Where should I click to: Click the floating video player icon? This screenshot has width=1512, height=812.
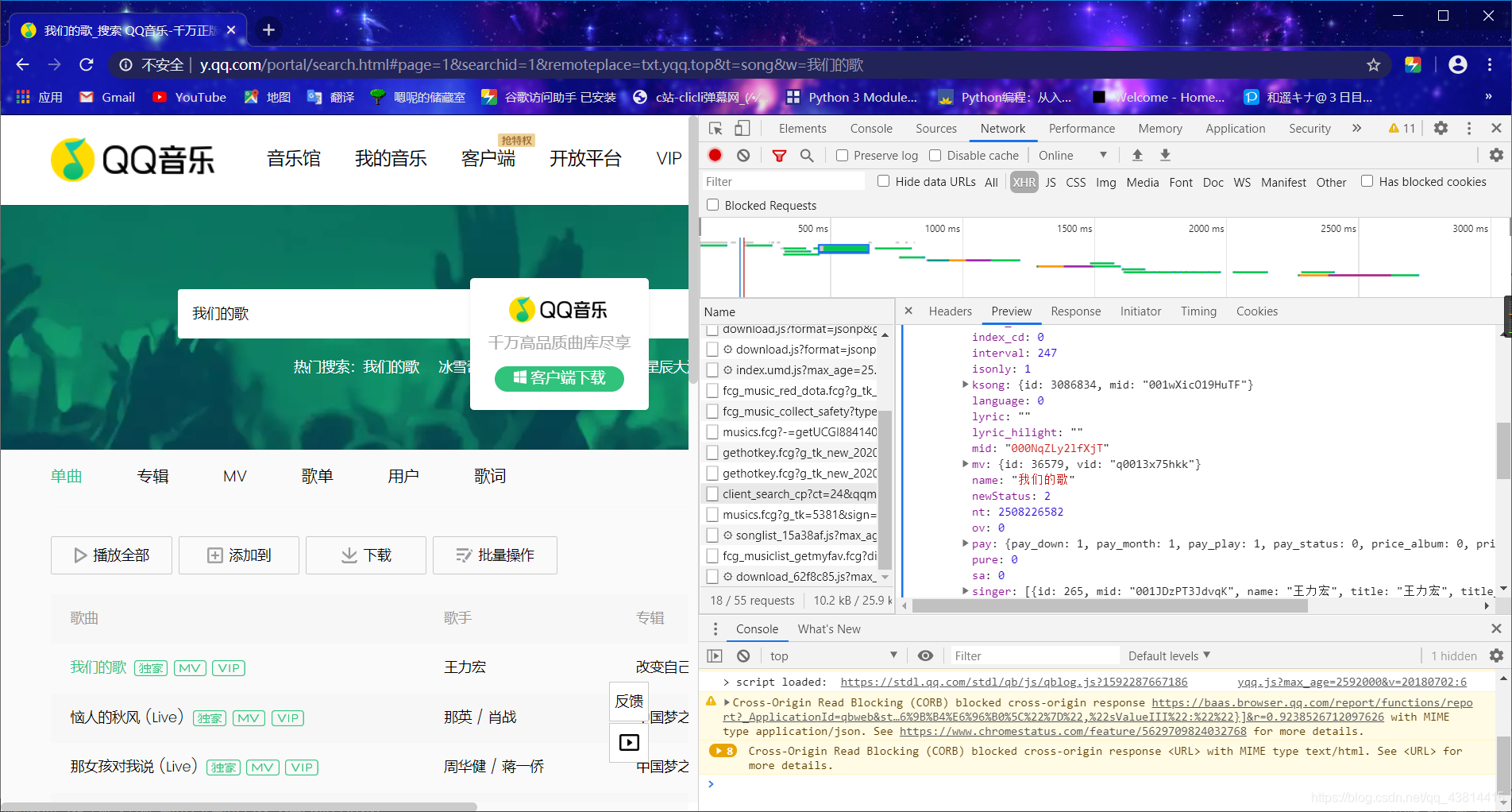click(629, 742)
